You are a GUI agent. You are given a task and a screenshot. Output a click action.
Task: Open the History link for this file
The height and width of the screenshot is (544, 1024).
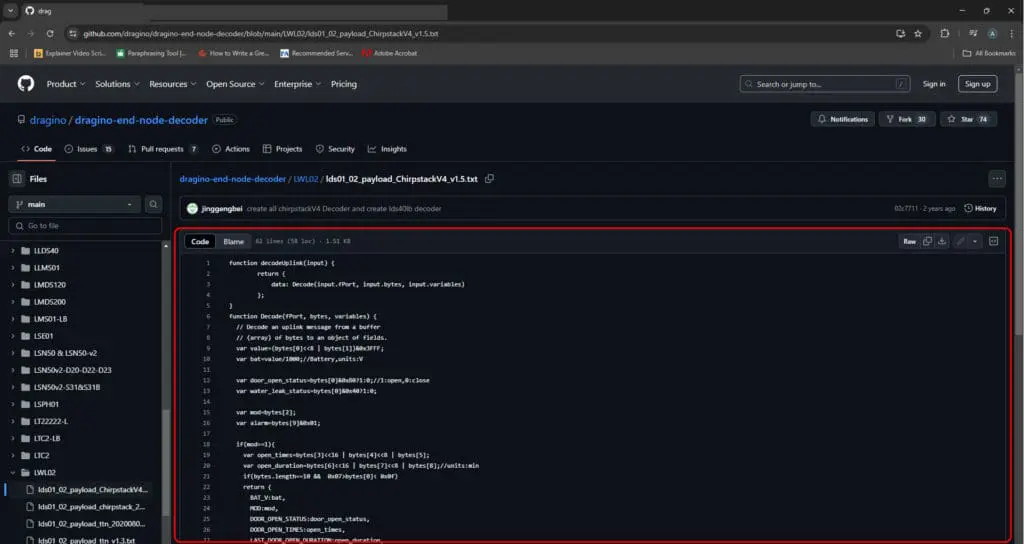[980, 208]
